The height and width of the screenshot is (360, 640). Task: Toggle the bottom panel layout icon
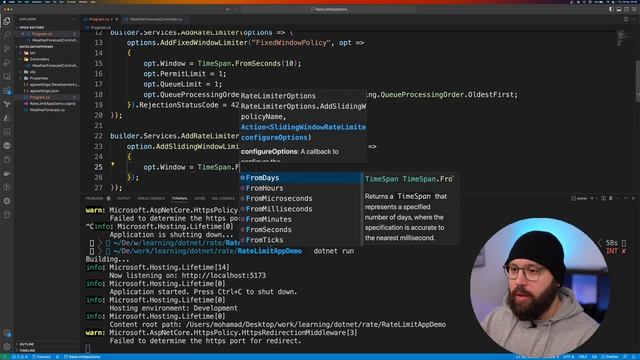[x=619, y=9]
